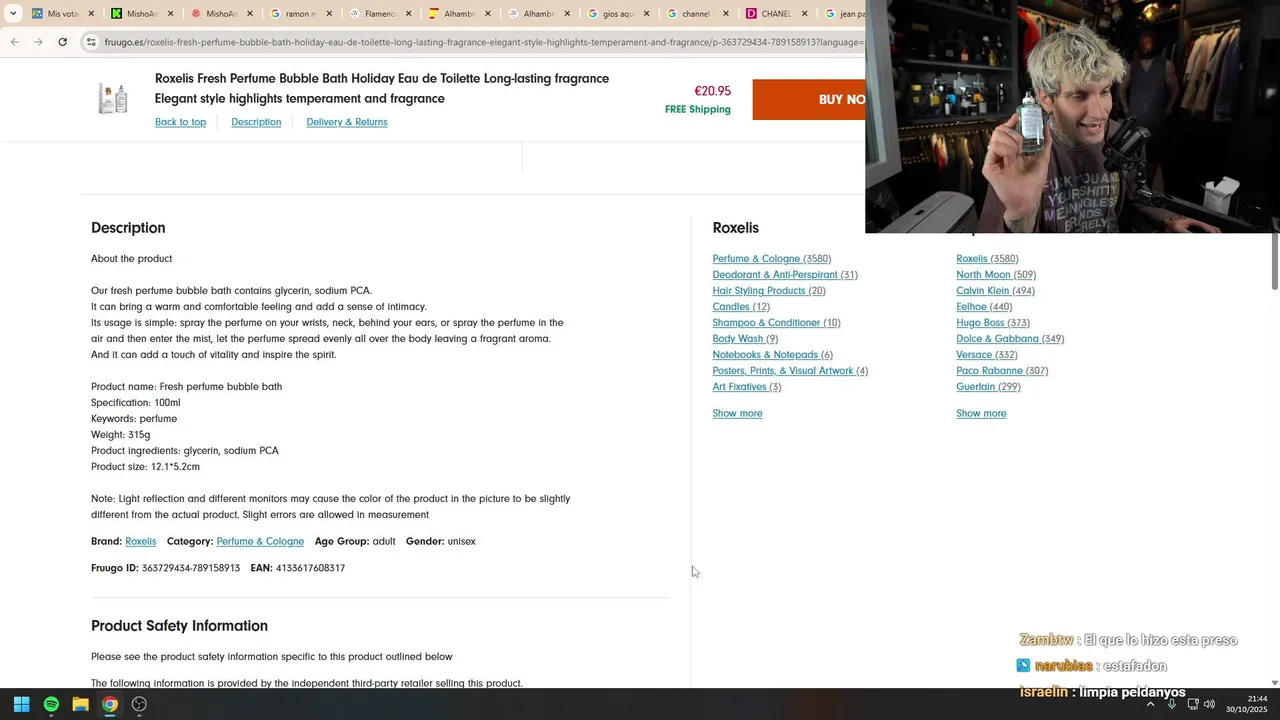Click the Roxelis link beside Brand
Image resolution: width=1280 pixels, height=720 pixels.
tap(141, 542)
